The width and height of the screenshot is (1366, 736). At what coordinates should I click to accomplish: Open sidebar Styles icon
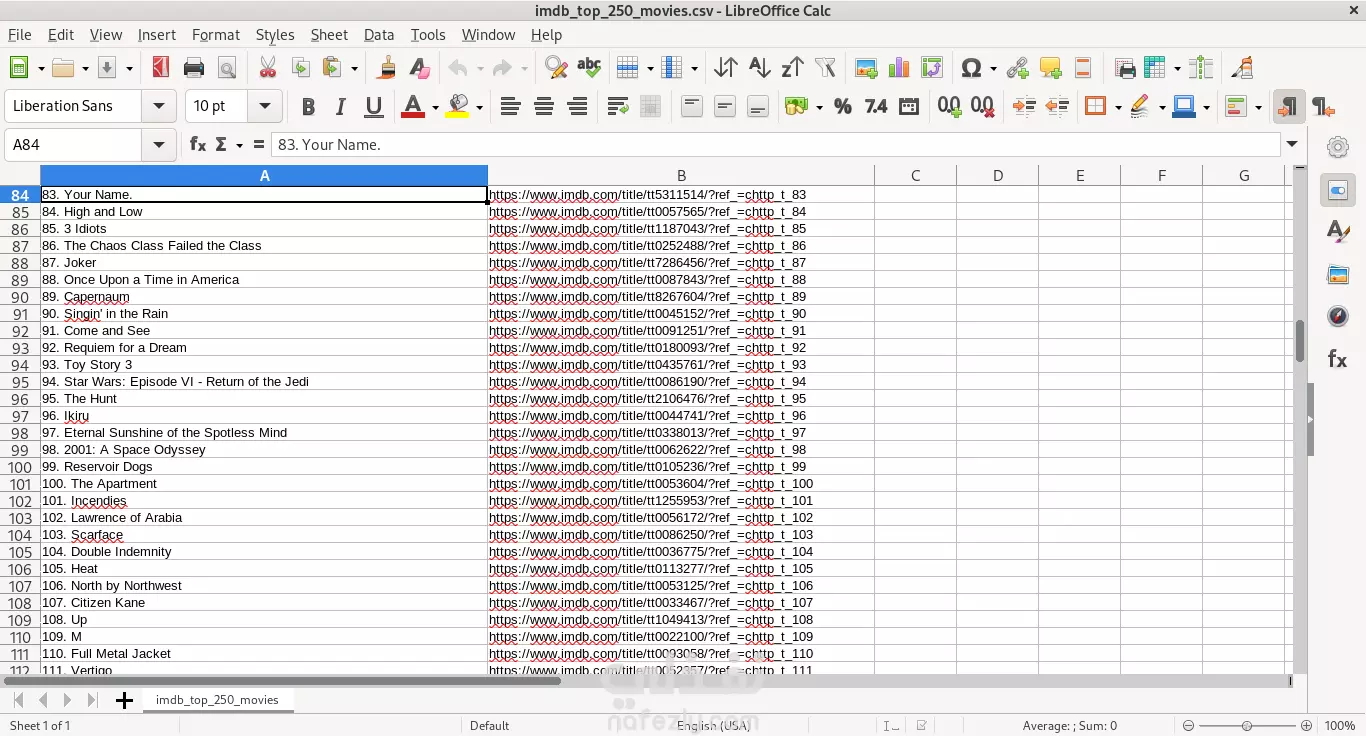tap(1338, 232)
